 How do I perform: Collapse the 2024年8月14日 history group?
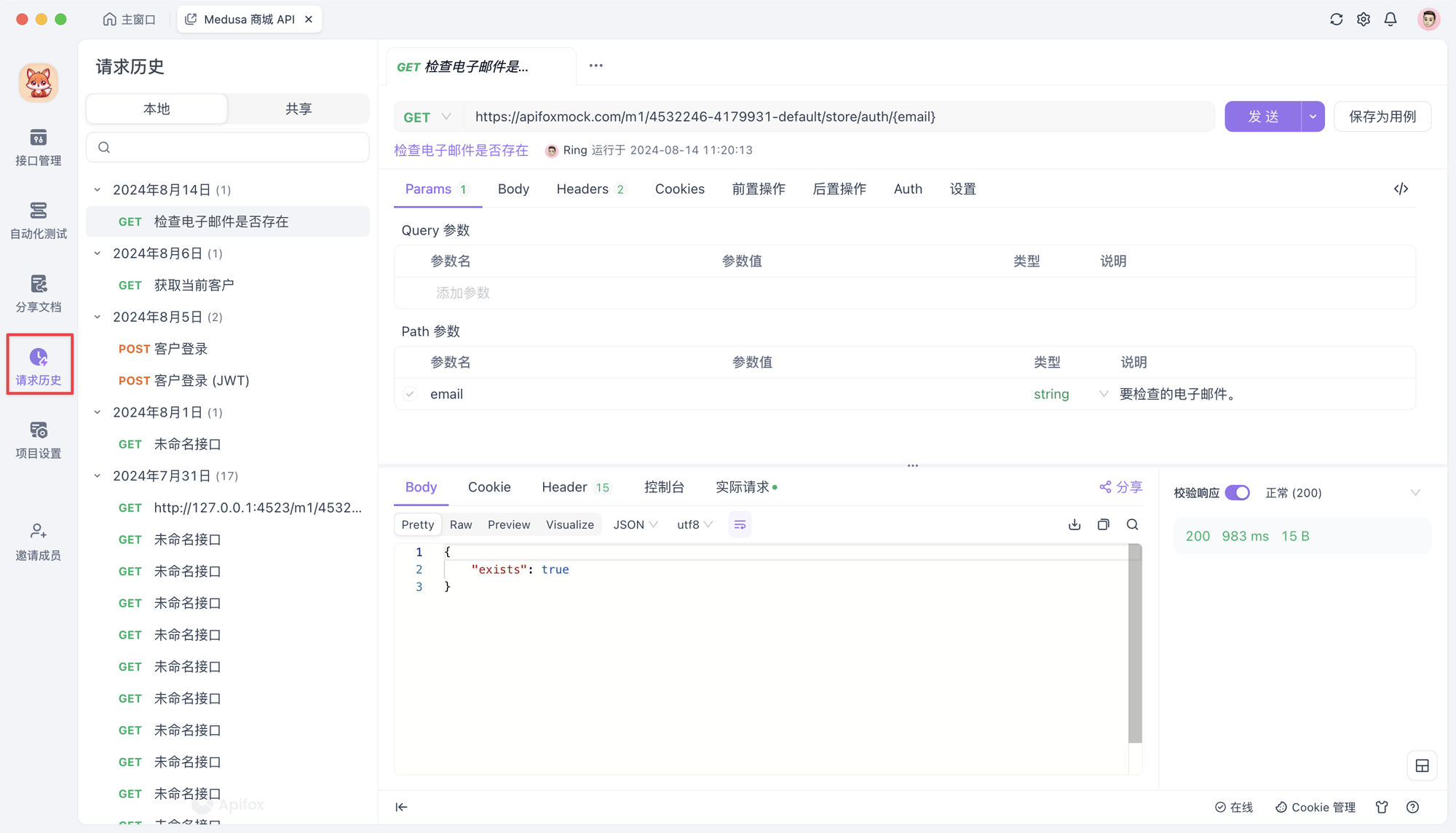[98, 190]
